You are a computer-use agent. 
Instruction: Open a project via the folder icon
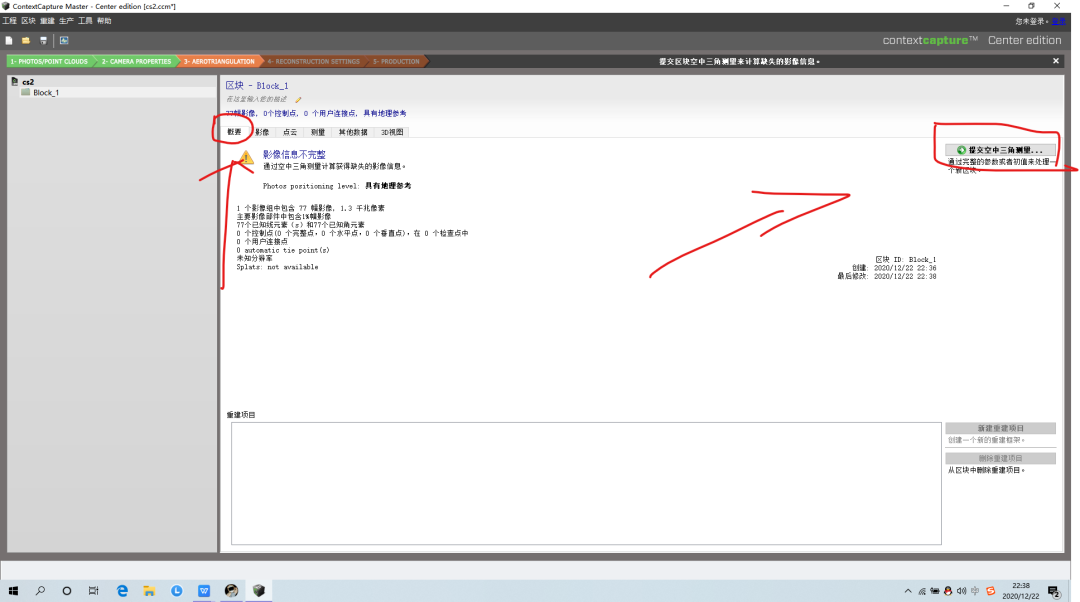pos(26,41)
